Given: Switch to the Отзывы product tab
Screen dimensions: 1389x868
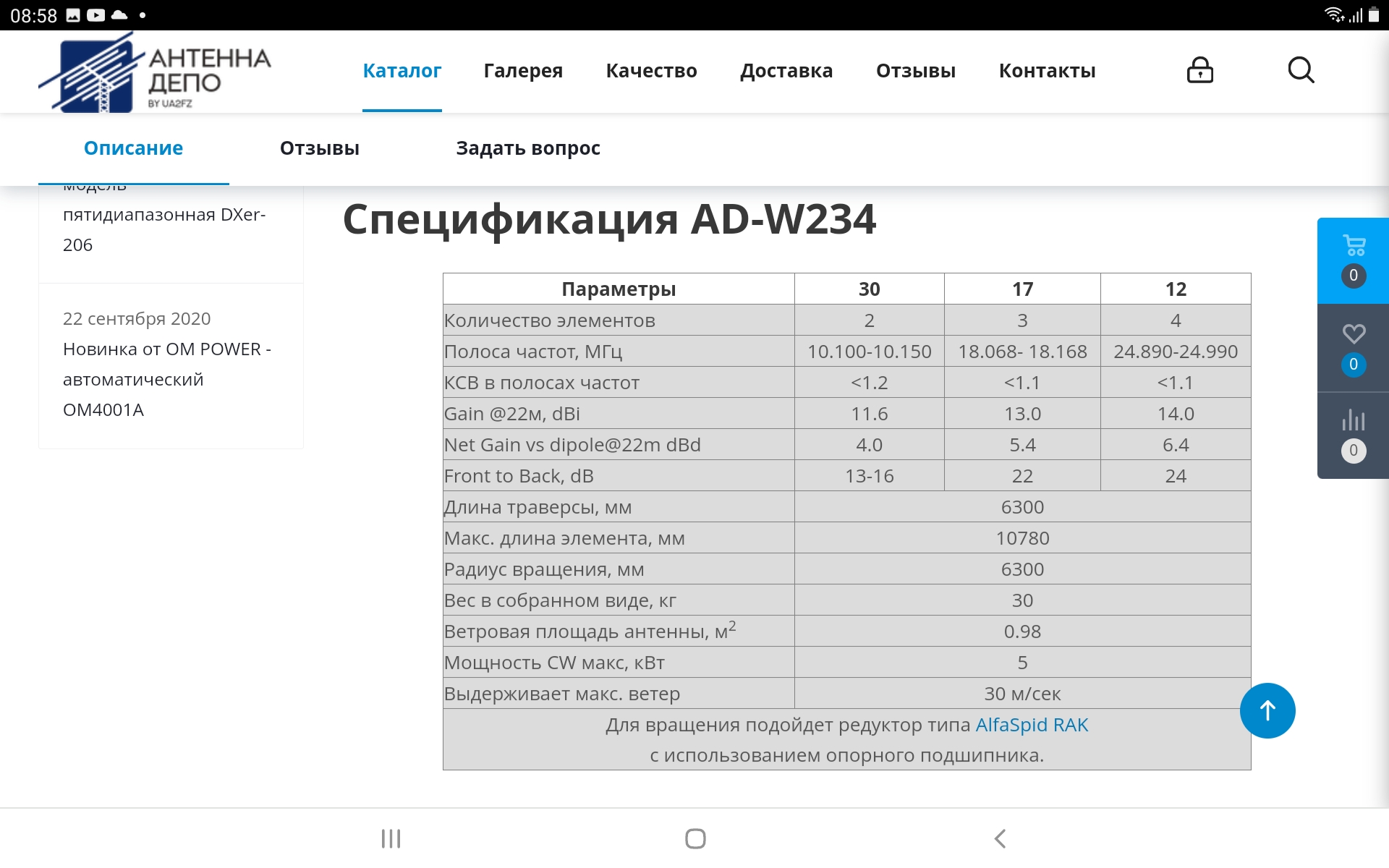Looking at the screenshot, I should [x=319, y=148].
